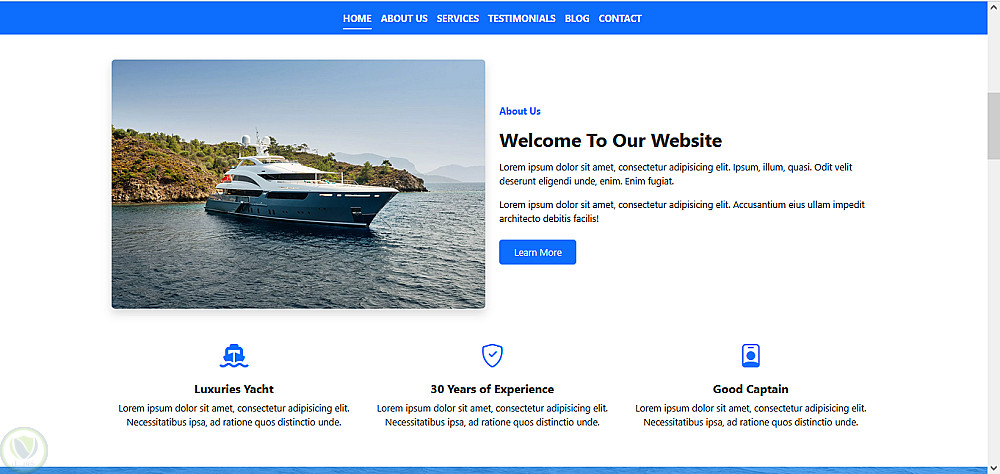
Task: Open the Services nav link
Action: (458, 19)
